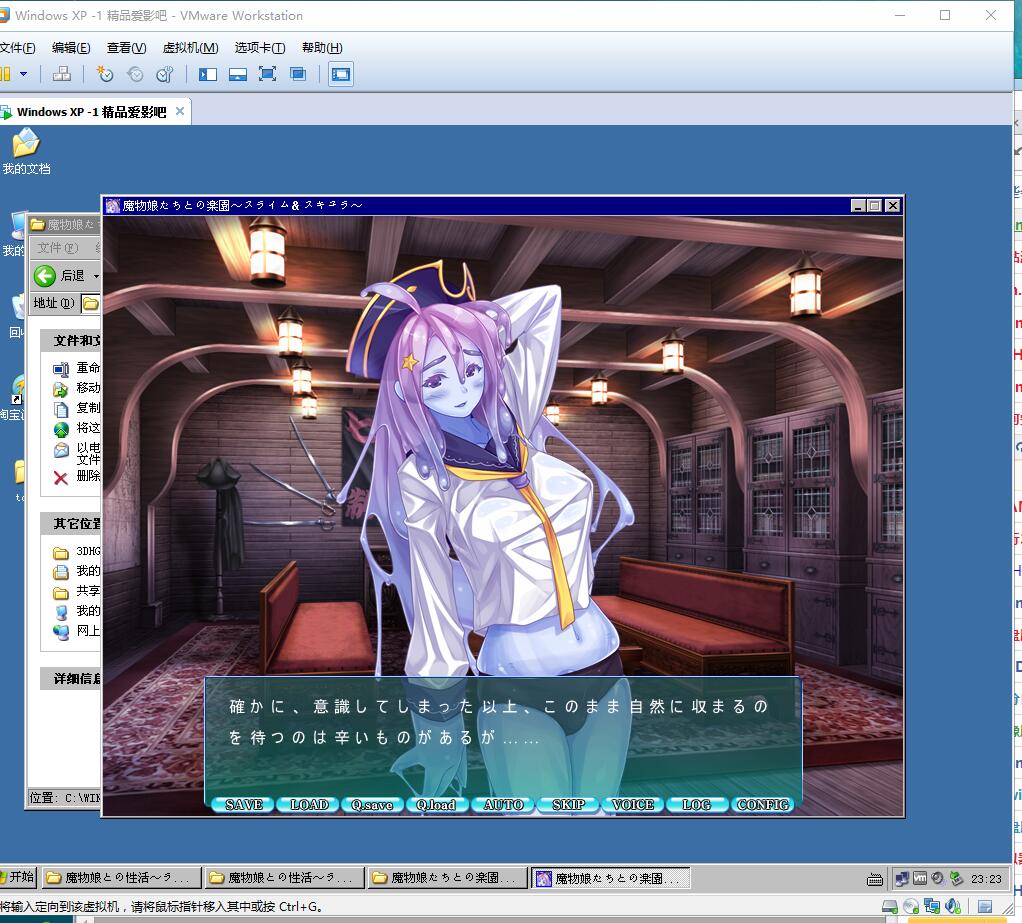Click the Q.load quick load button
Image resolution: width=1022 pixels, height=923 pixels.
pyautogui.click(x=436, y=805)
